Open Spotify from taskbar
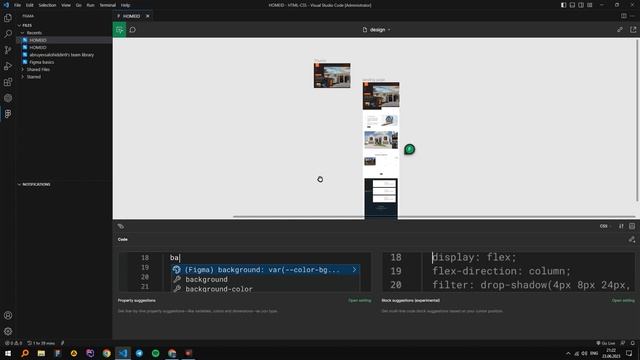Viewport: 640px width, 360px height. click(x=156, y=353)
